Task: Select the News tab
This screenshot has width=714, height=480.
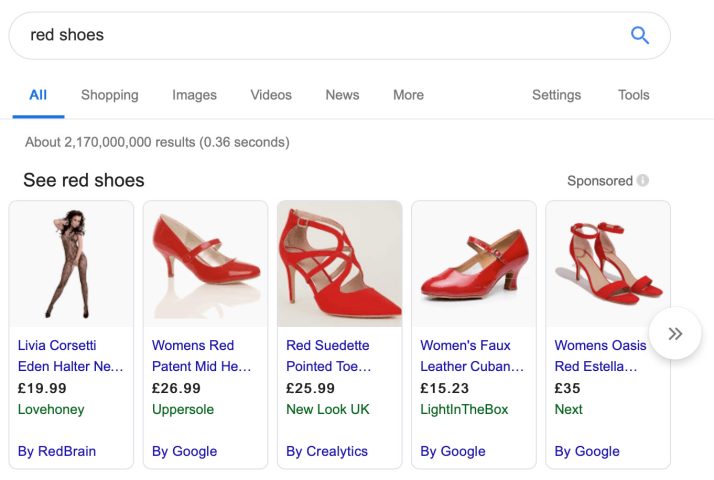Action: (342, 95)
